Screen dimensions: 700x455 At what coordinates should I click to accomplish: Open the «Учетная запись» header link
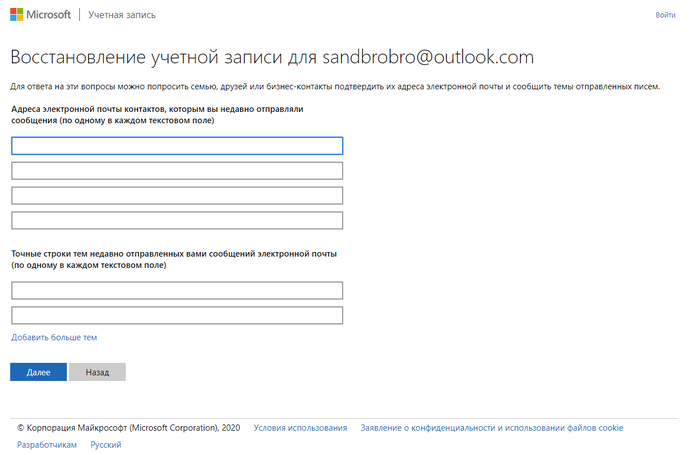click(x=121, y=16)
